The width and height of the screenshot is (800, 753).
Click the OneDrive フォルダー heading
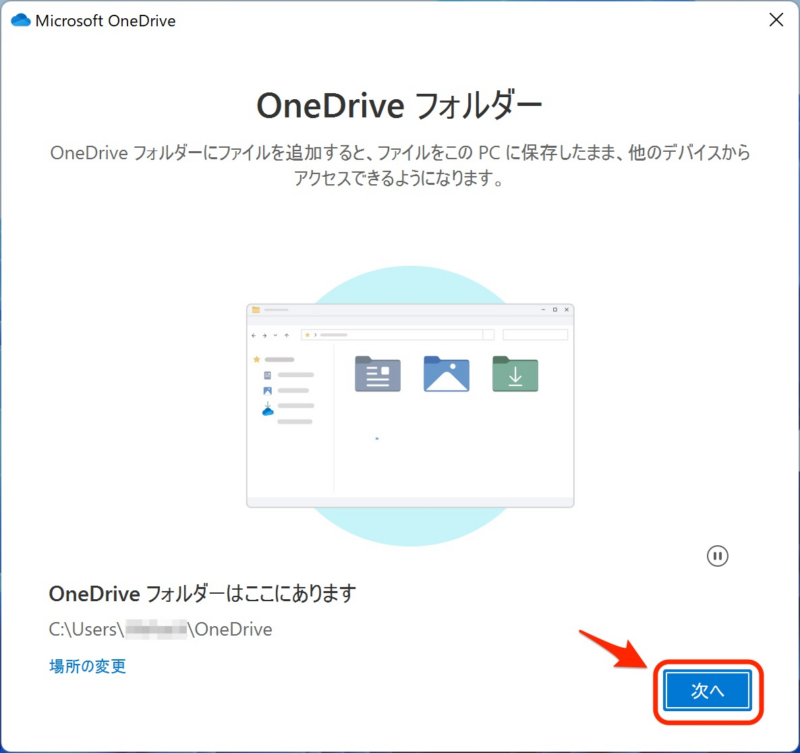[400, 104]
